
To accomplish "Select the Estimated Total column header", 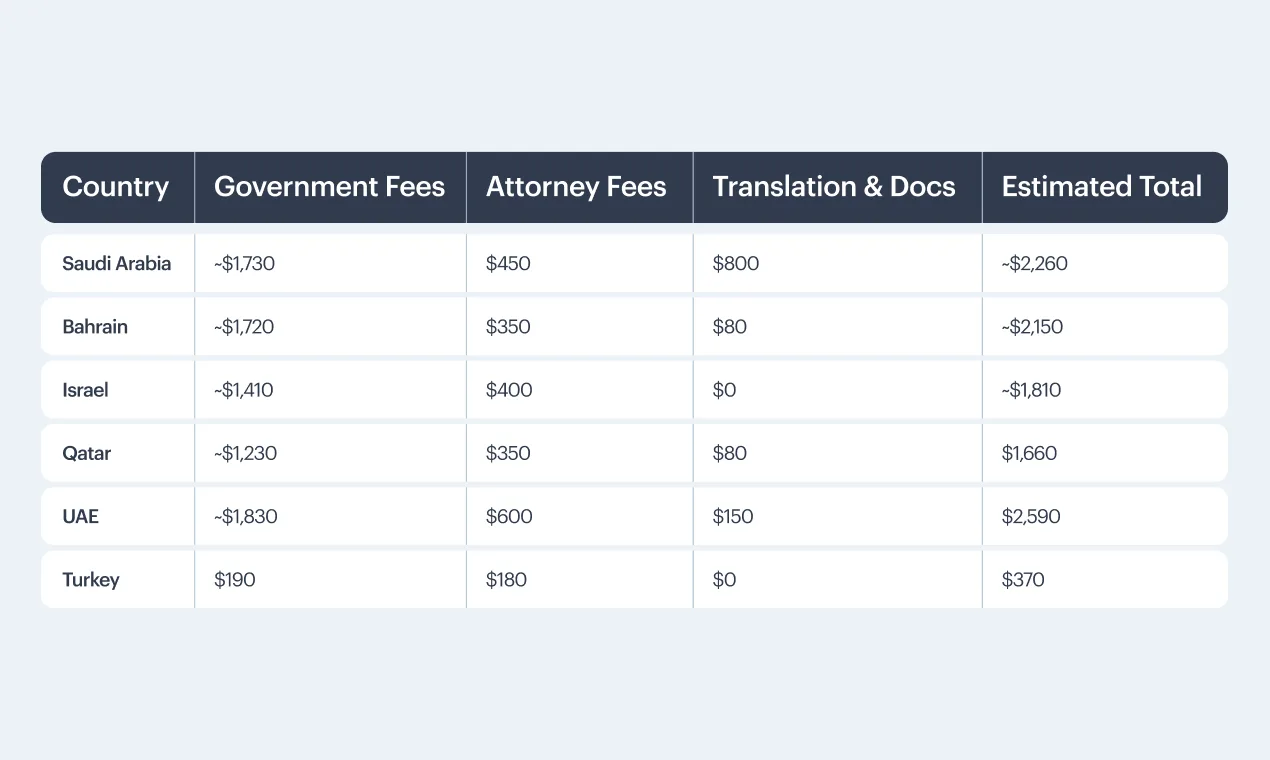I will pyautogui.click(x=1101, y=187).
